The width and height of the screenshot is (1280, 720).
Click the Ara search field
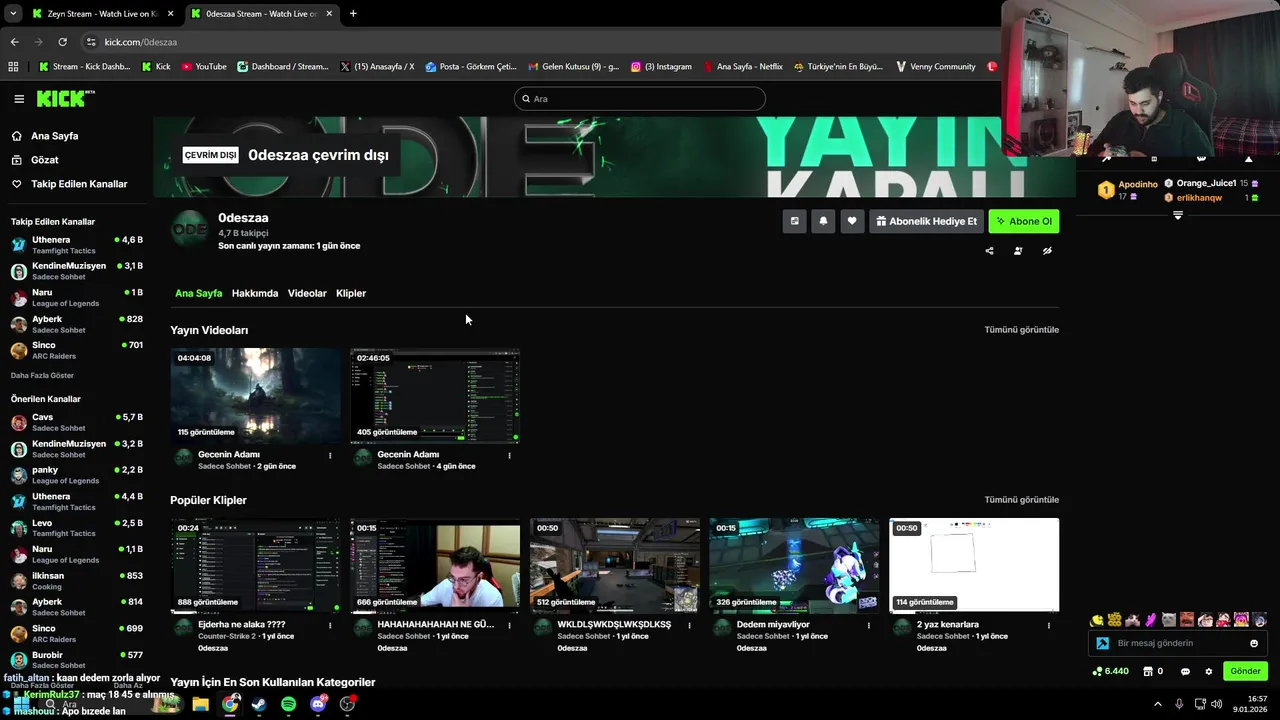(640, 99)
